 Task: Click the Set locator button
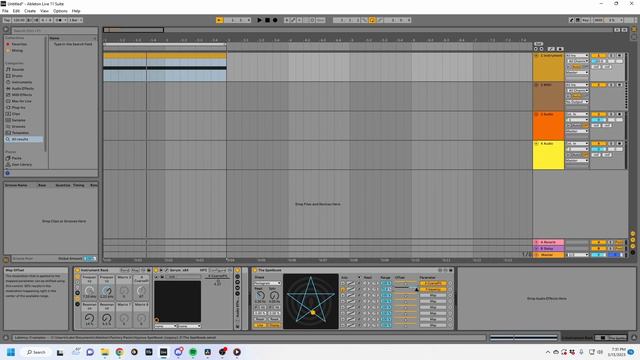tap(538, 44)
